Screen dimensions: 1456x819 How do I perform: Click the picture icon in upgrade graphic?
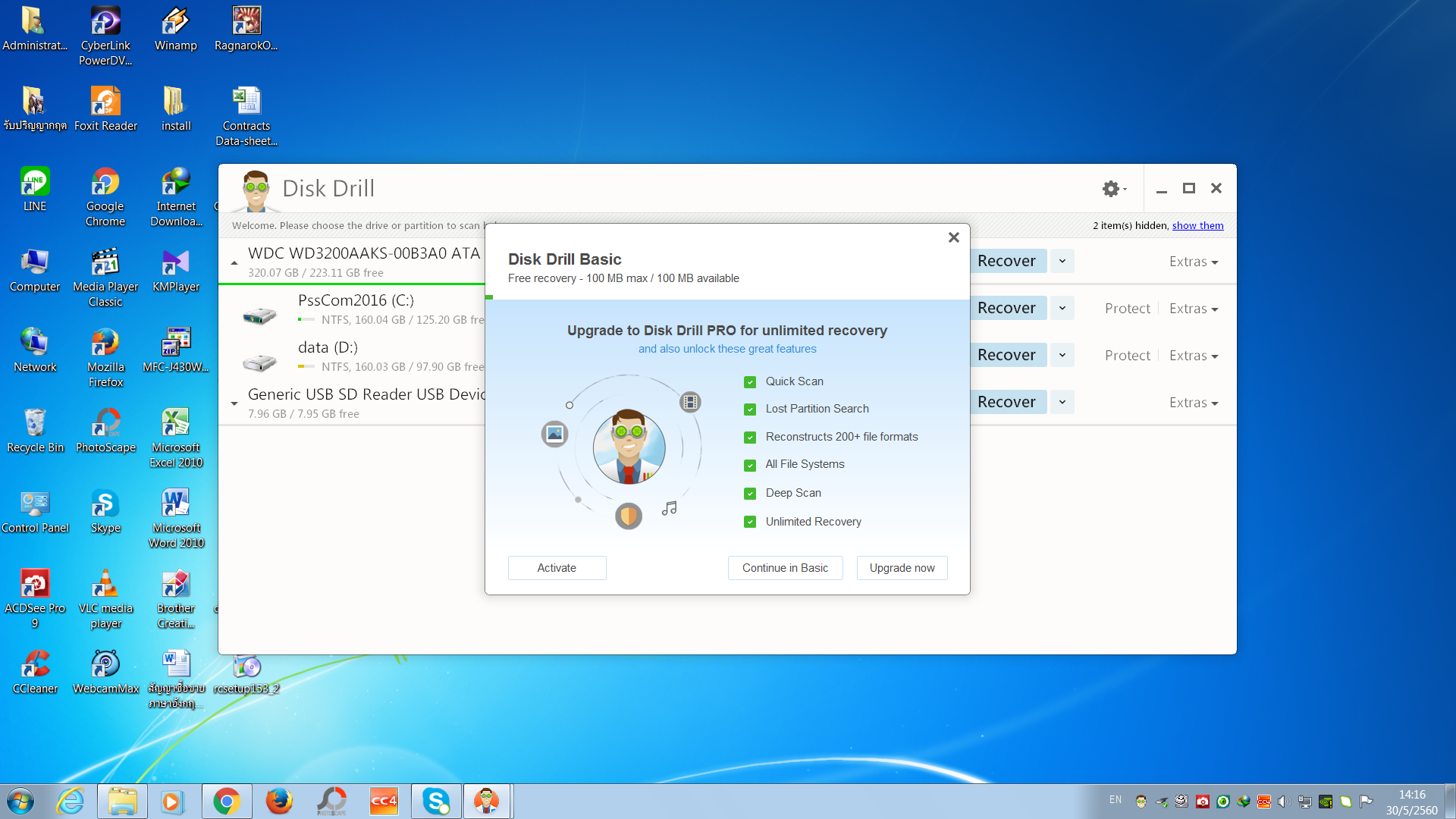(x=554, y=434)
